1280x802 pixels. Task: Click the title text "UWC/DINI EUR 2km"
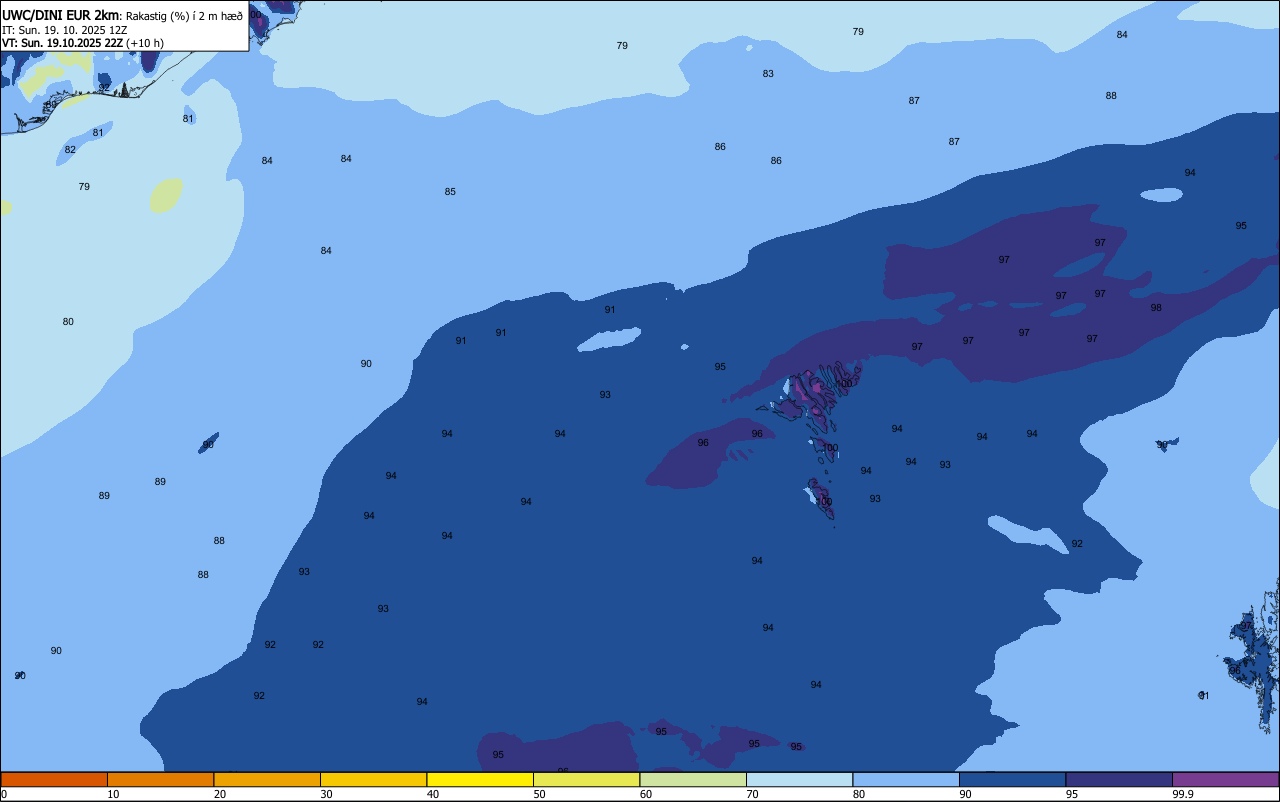(x=60, y=15)
